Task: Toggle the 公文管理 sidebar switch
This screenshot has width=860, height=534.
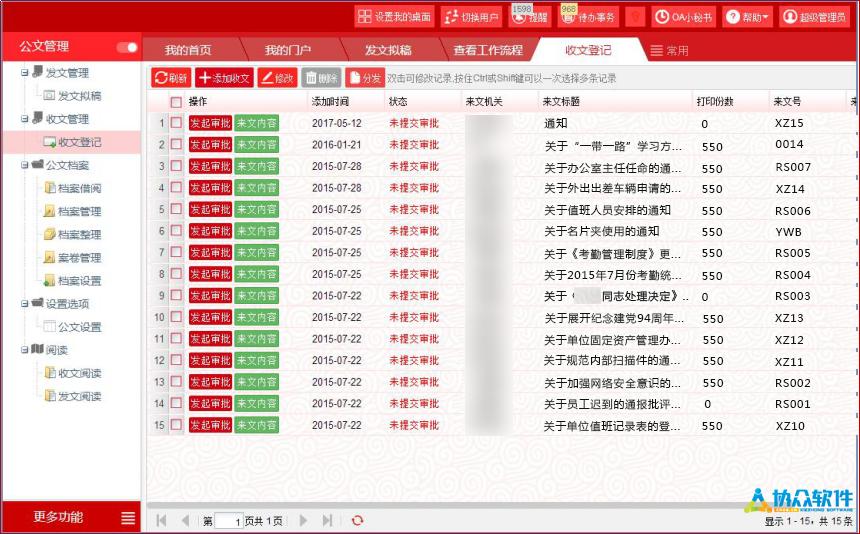Action: click(127, 47)
